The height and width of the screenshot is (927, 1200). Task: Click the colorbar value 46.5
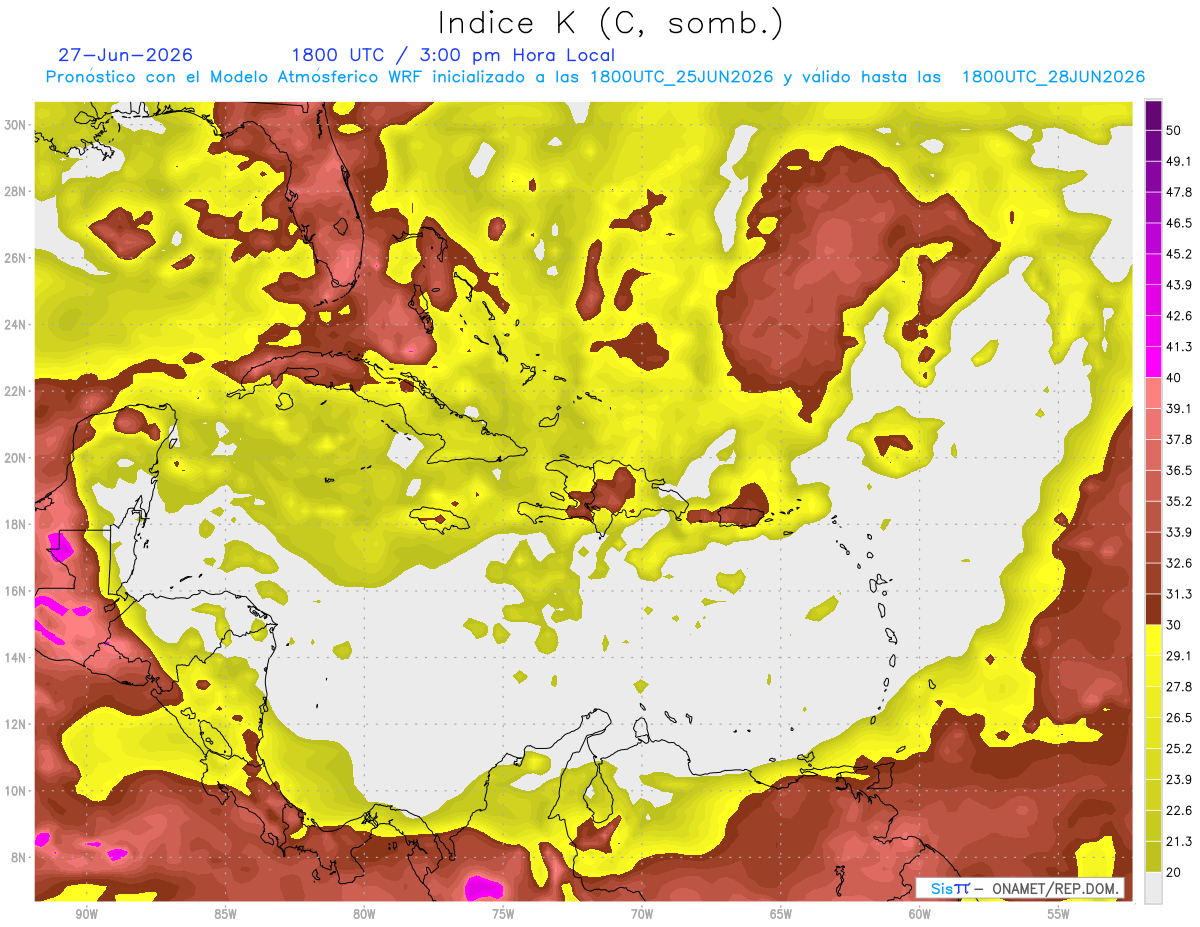[1179, 223]
